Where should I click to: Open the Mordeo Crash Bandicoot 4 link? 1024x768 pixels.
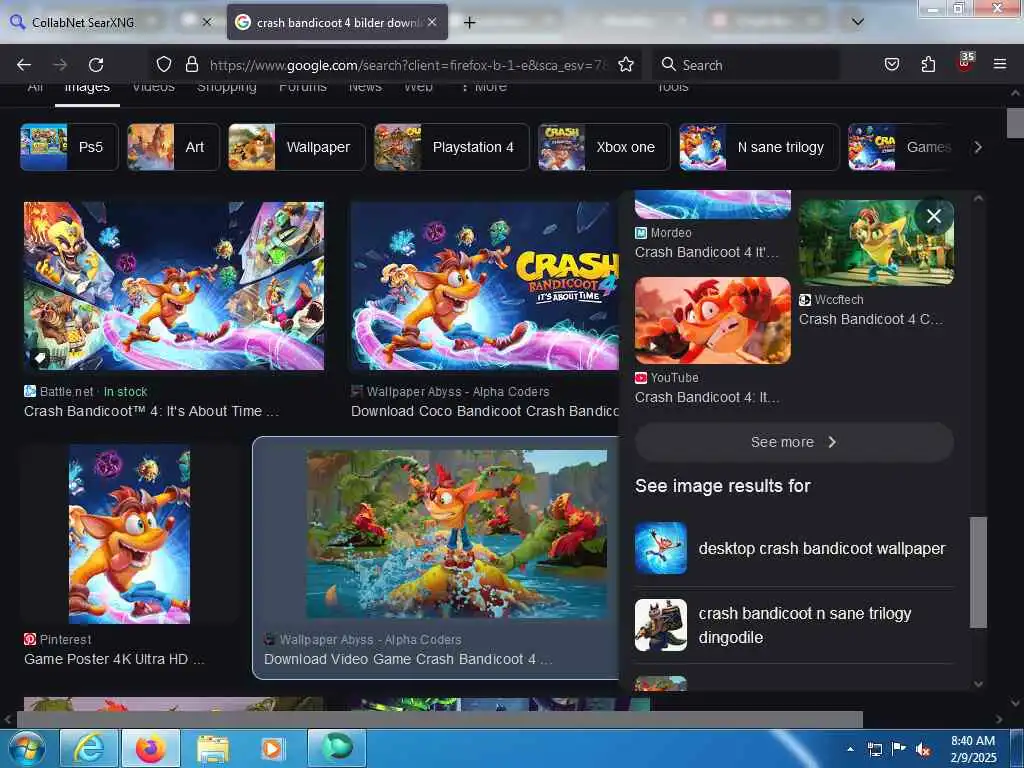point(707,252)
